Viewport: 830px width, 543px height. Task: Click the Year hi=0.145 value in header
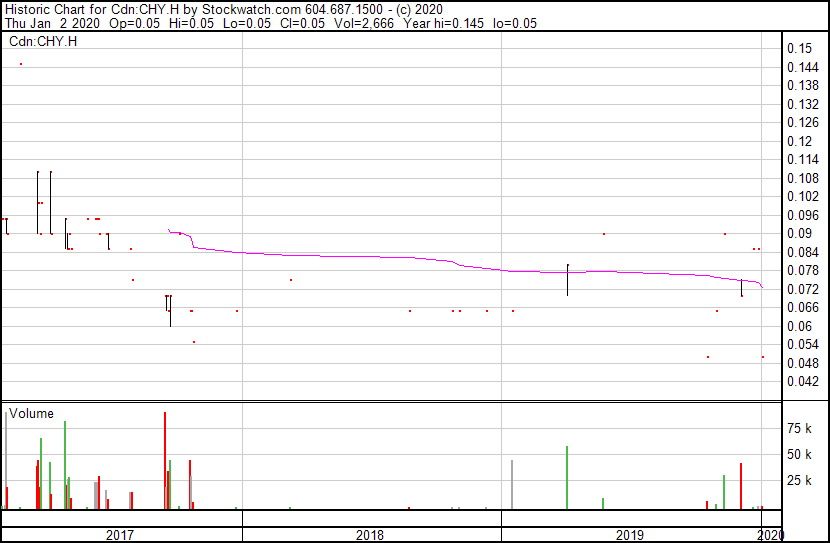tap(444, 23)
